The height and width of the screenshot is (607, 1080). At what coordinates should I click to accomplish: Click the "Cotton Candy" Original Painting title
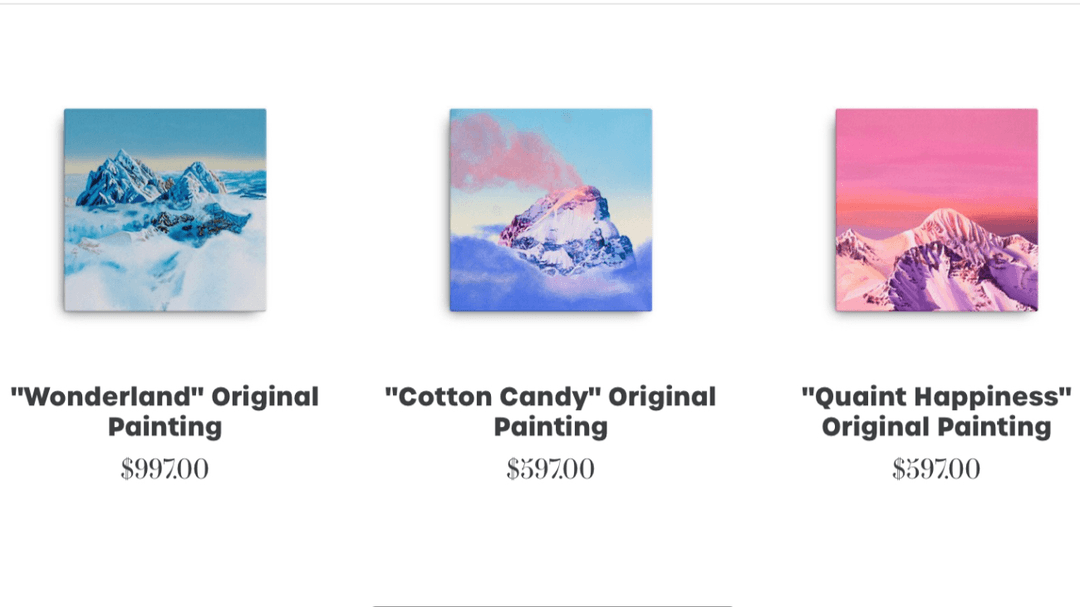point(550,411)
